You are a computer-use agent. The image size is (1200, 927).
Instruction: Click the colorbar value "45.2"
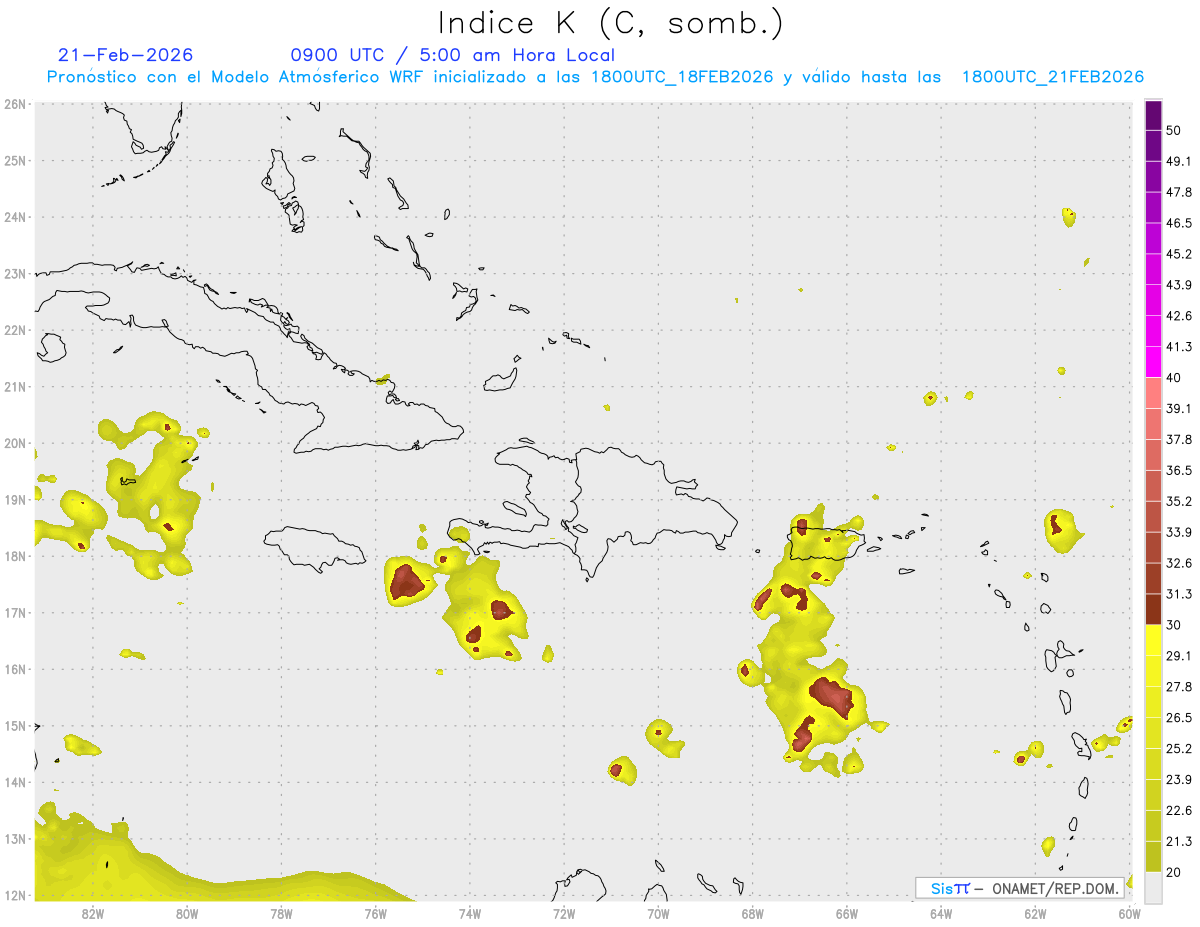pyautogui.click(x=1179, y=254)
